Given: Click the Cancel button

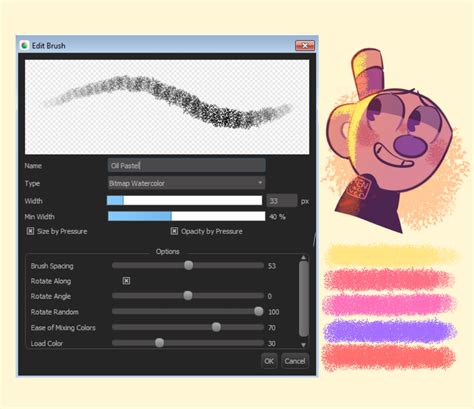Looking at the screenshot, I should (x=295, y=361).
